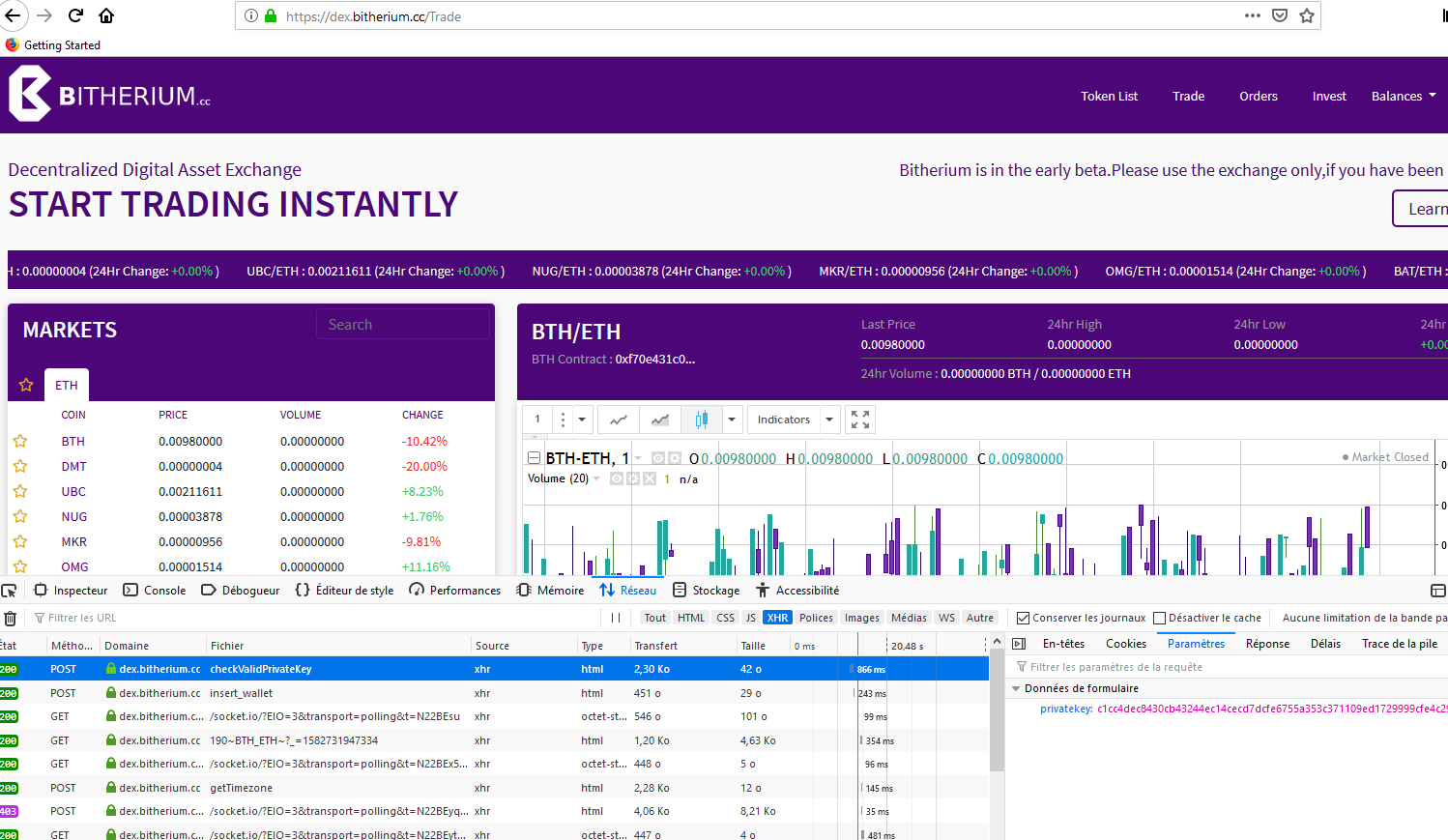Open the Mémoire devtools tab
This screenshot has width=1448, height=840.
coord(551,590)
